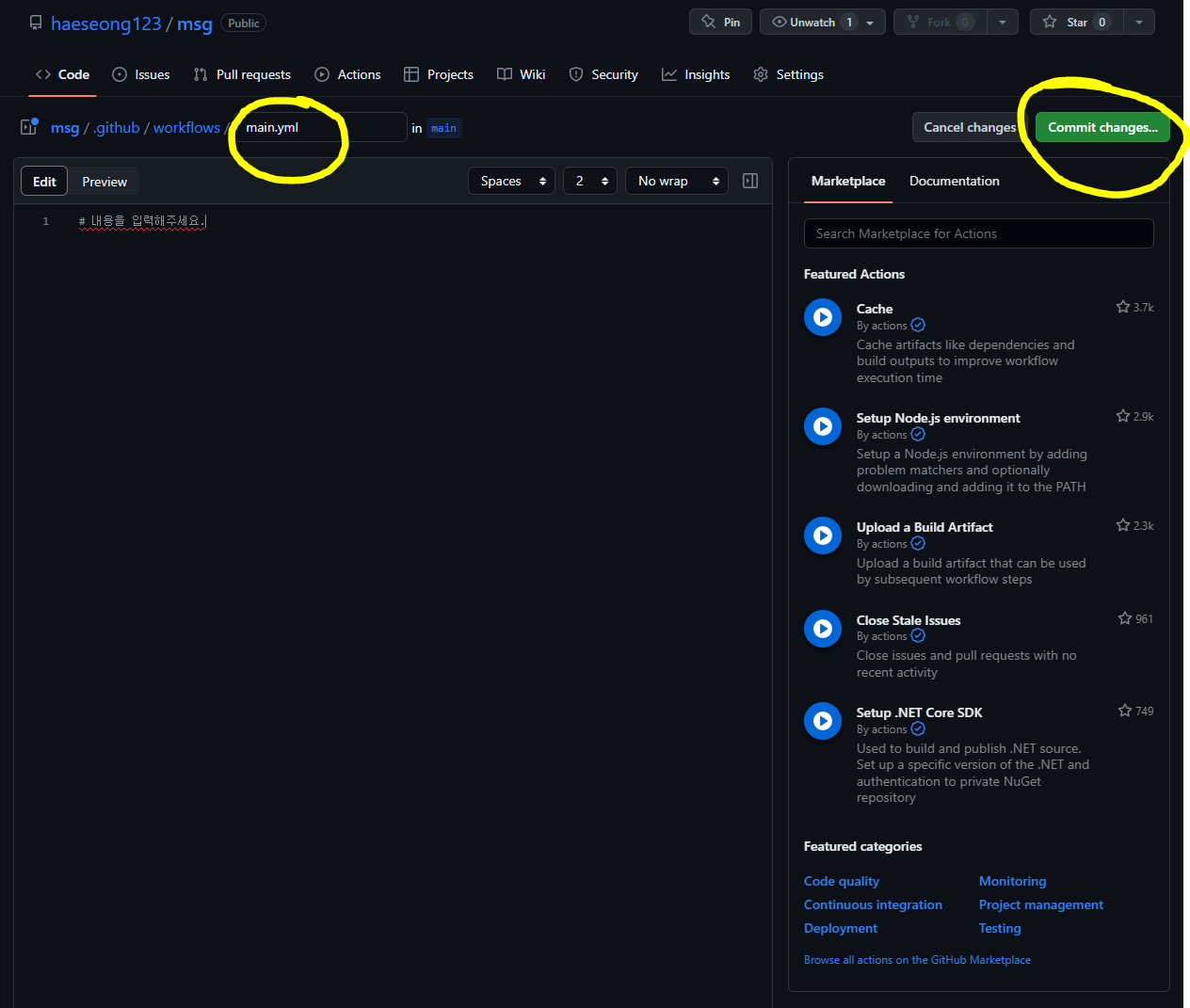Click Upload a Build Artifact play icon
The height and width of the screenshot is (1008, 1190).
[823, 536]
